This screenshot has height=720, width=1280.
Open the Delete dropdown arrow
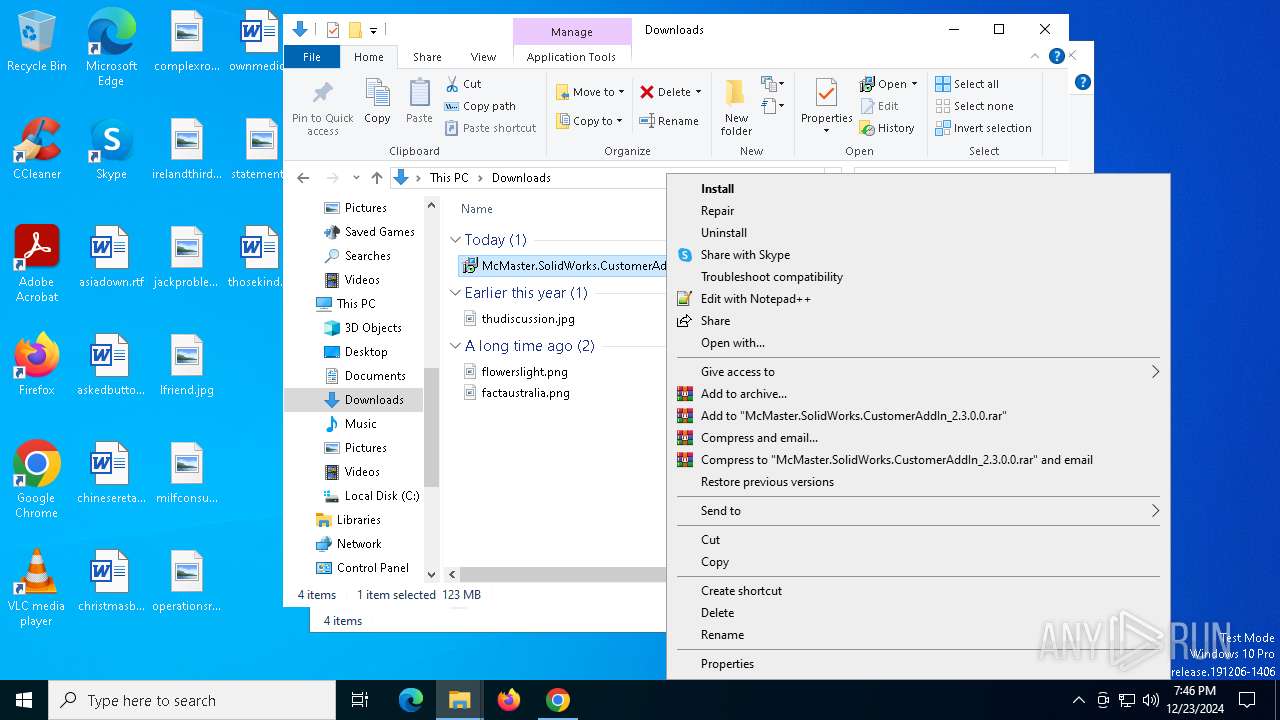click(698, 92)
